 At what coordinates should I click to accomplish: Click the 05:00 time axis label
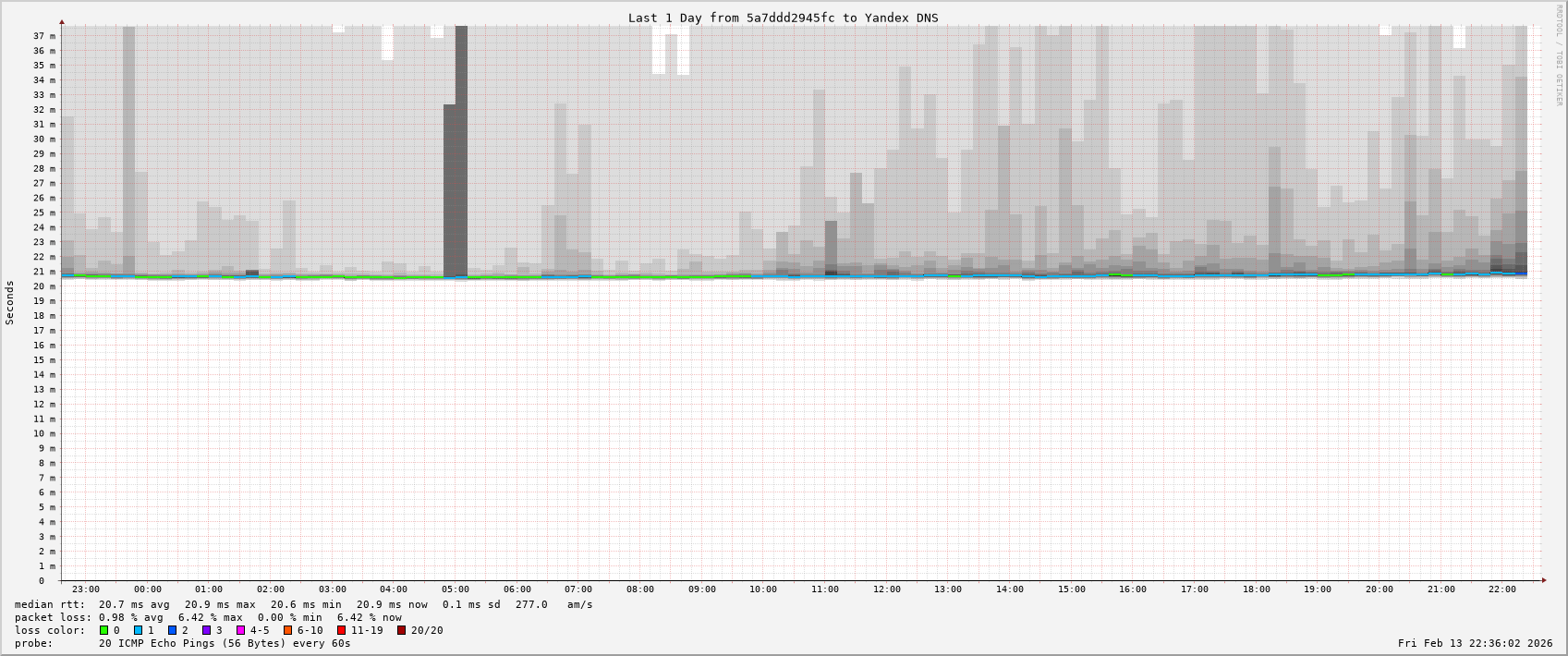click(456, 589)
